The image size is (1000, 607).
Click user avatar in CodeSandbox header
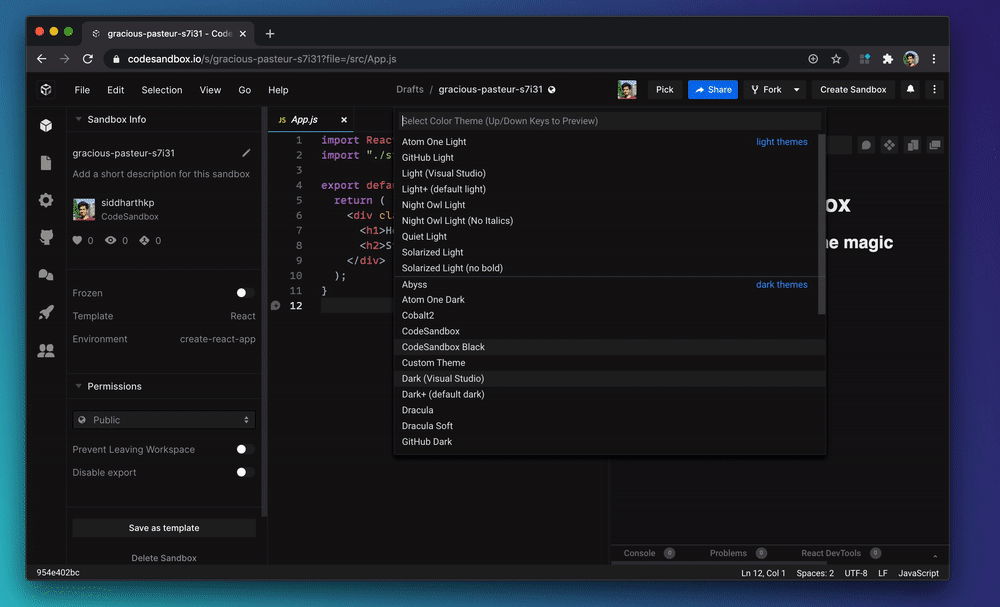click(627, 89)
